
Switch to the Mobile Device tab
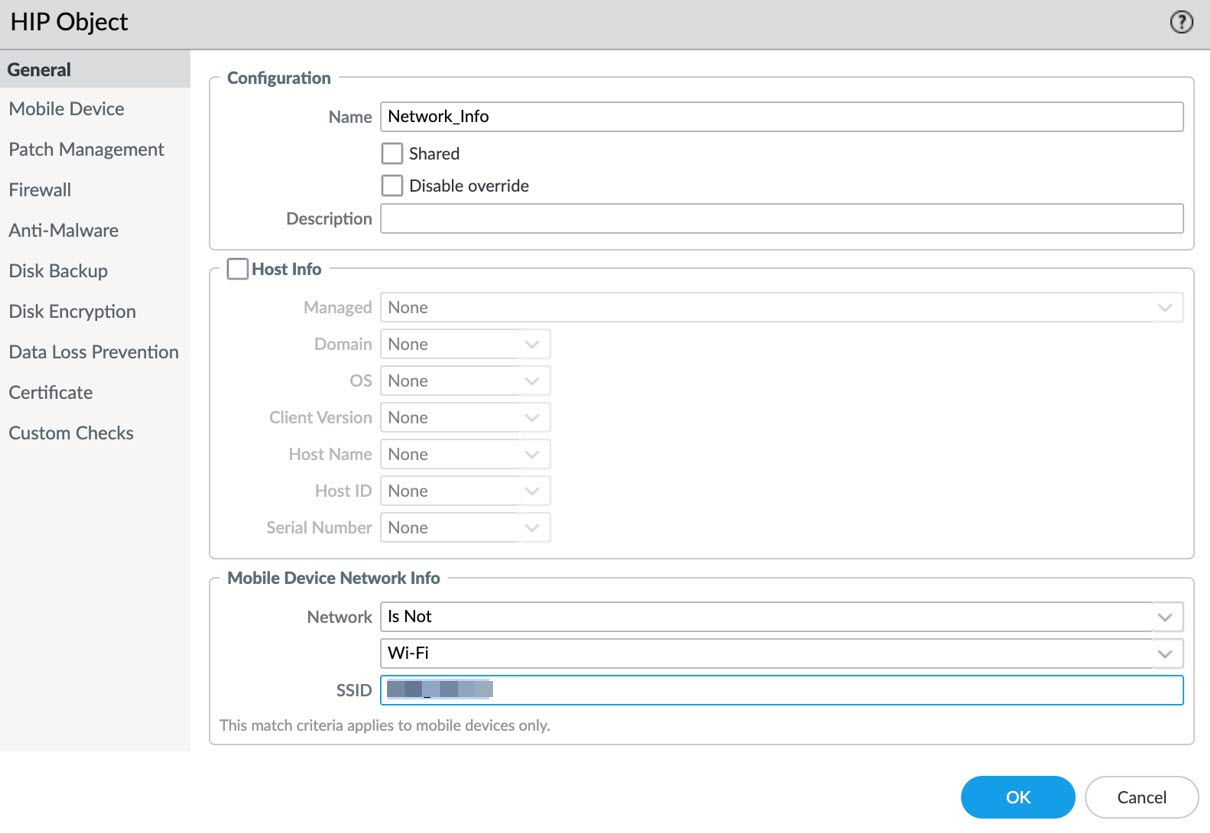click(x=67, y=109)
